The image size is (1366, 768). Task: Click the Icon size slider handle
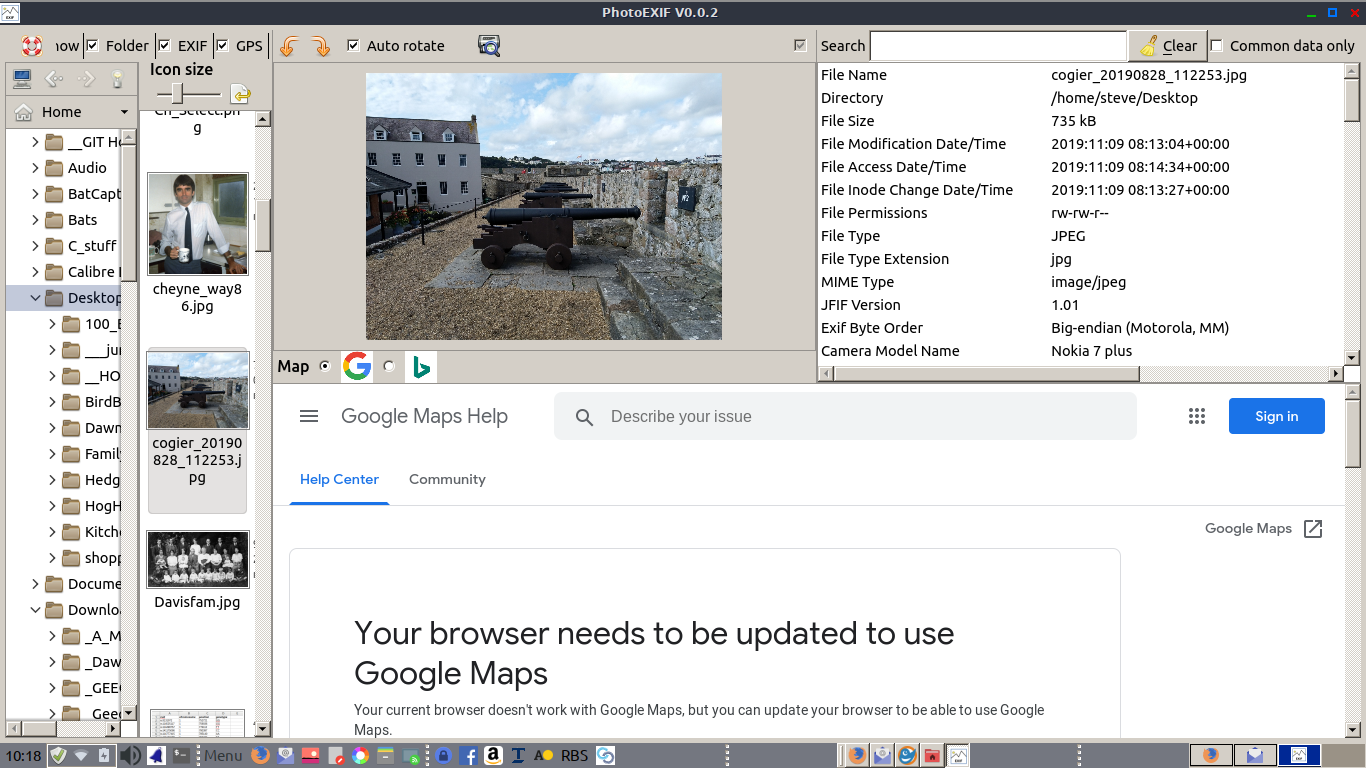[177, 94]
